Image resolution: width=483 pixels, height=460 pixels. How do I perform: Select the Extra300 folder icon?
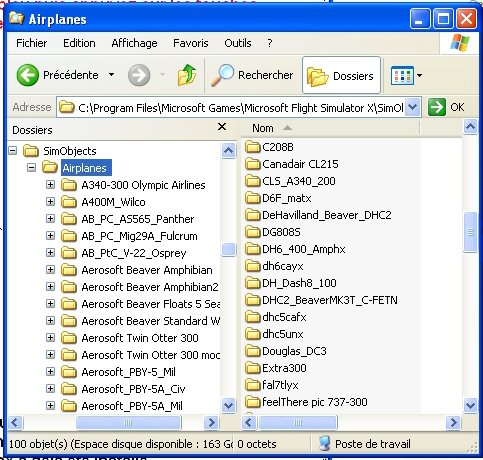252,368
